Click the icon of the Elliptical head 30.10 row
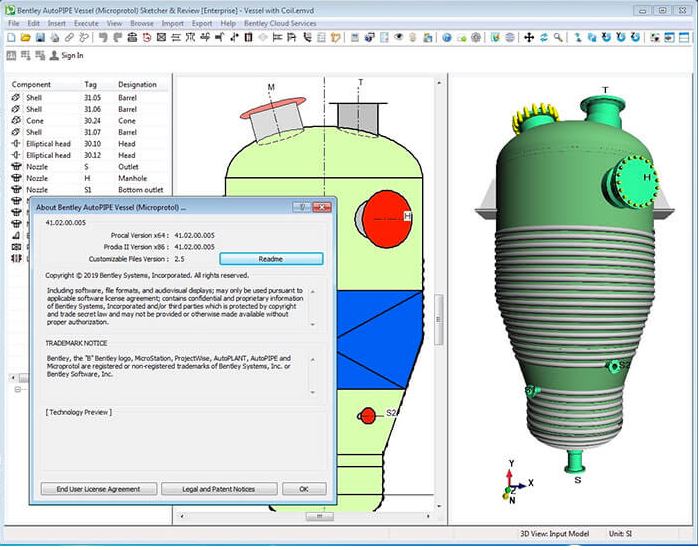699x550 pixels. click(x=16, y=144)
